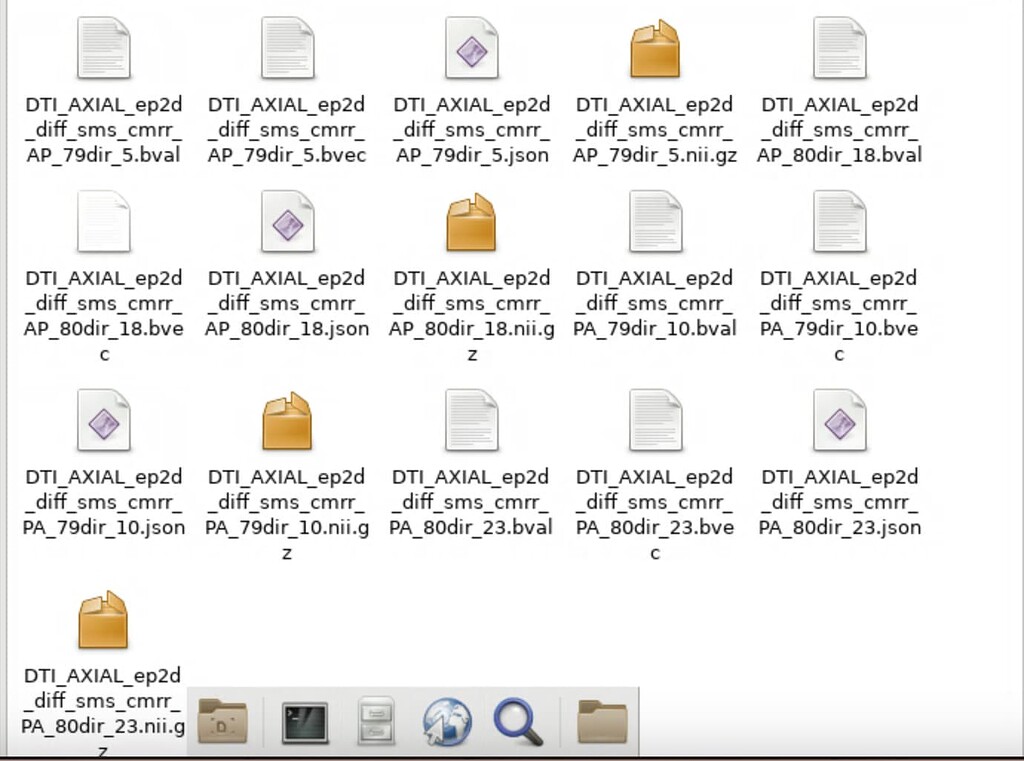
Task: Select the PA_79dir_10.bval file
Action: click(x=656, y=222)
